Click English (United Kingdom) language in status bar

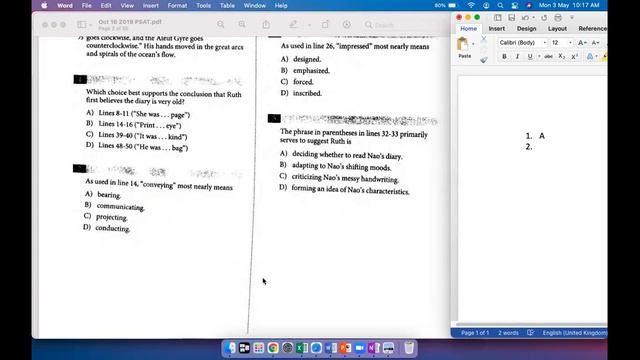coord(575,333)
